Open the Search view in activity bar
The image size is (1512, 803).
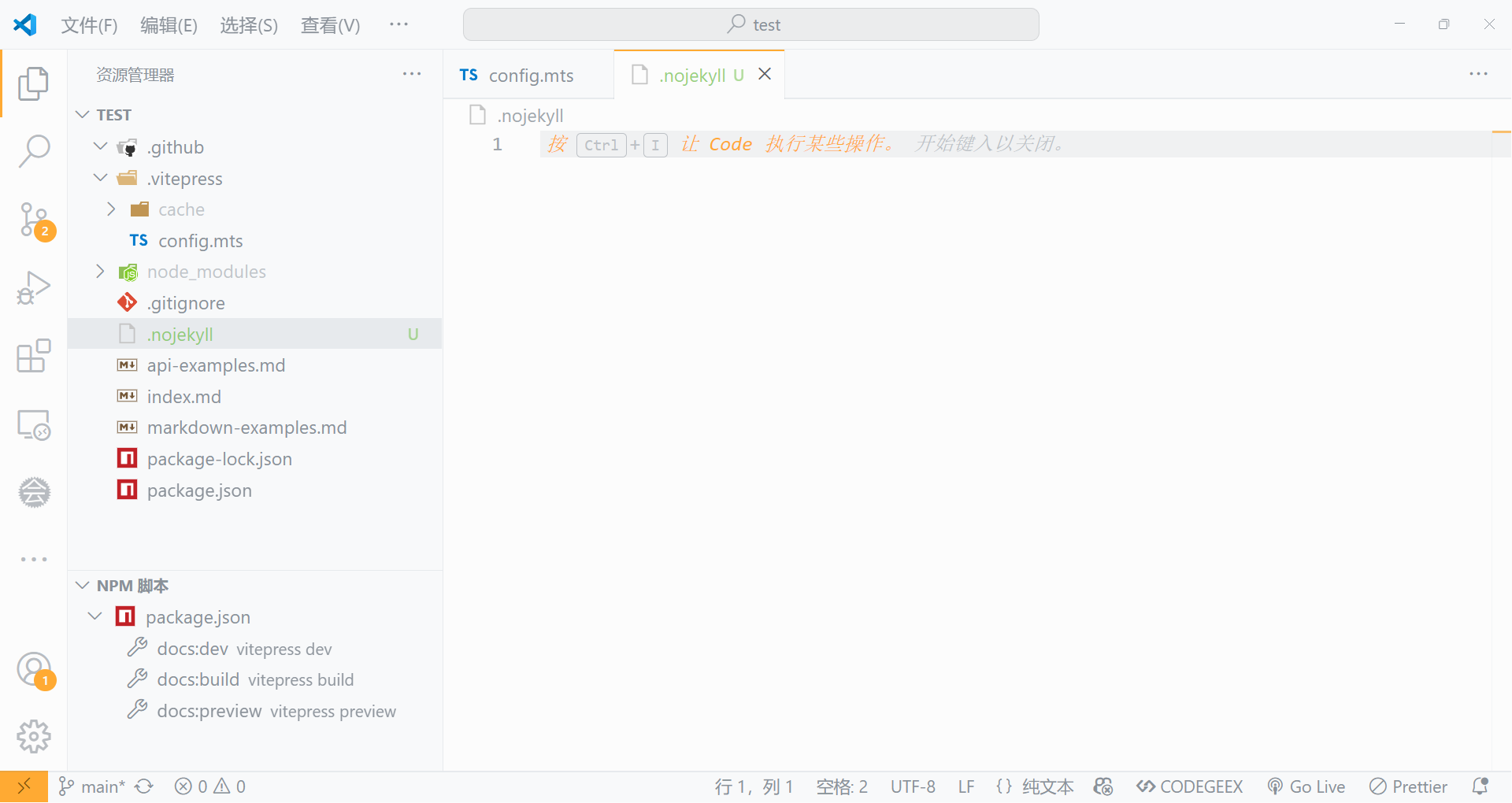pyautogui.click(x=33, y=150)
